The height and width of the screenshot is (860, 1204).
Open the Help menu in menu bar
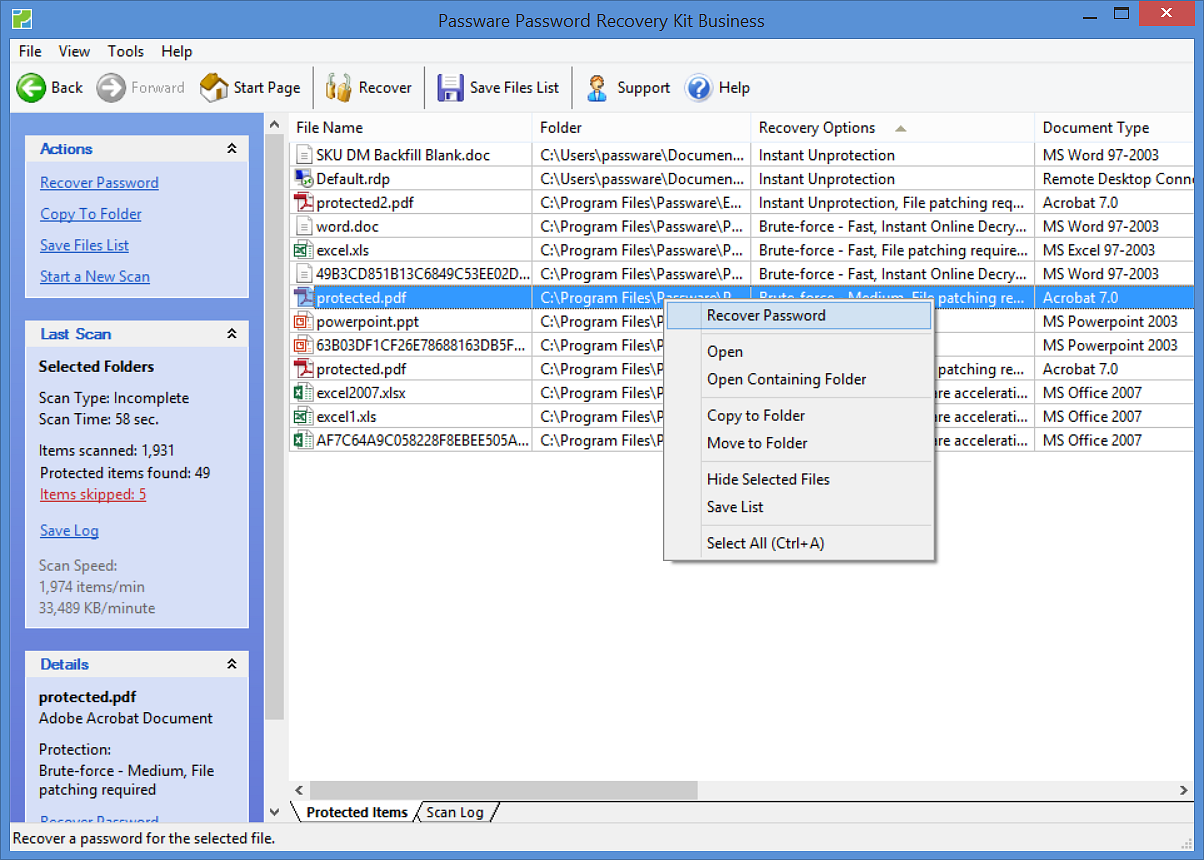pyautogui.click(x=177, y=51)
